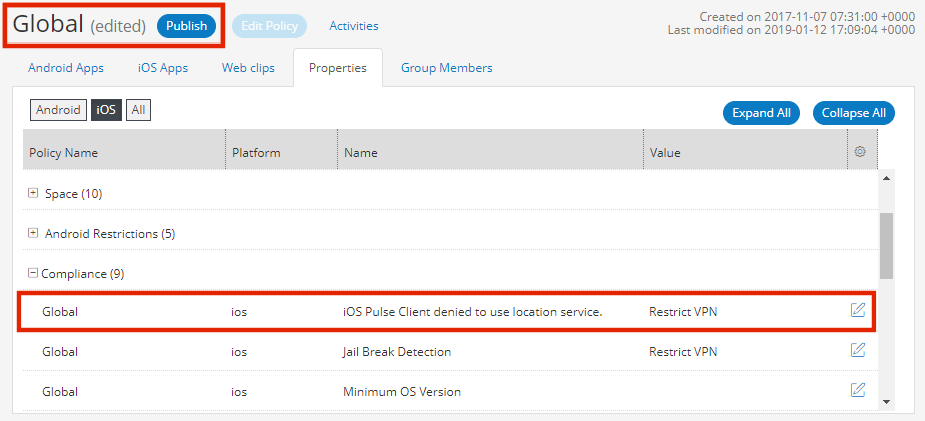Open the table column settings gear
This screenshot has width=925, height=421.
(860, 152)
